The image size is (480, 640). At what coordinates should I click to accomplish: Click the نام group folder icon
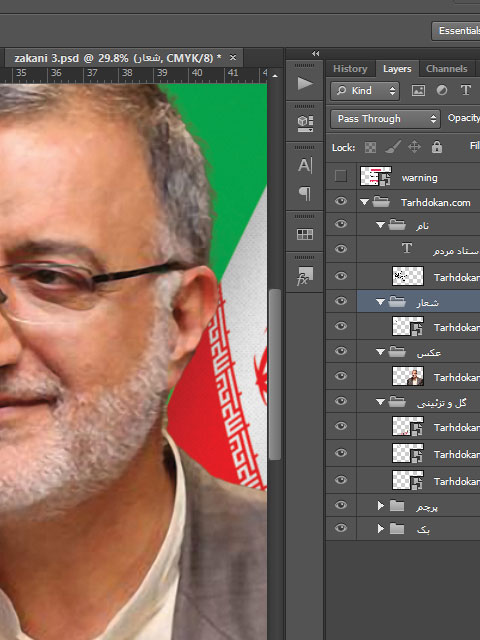(x=397, y=225)
